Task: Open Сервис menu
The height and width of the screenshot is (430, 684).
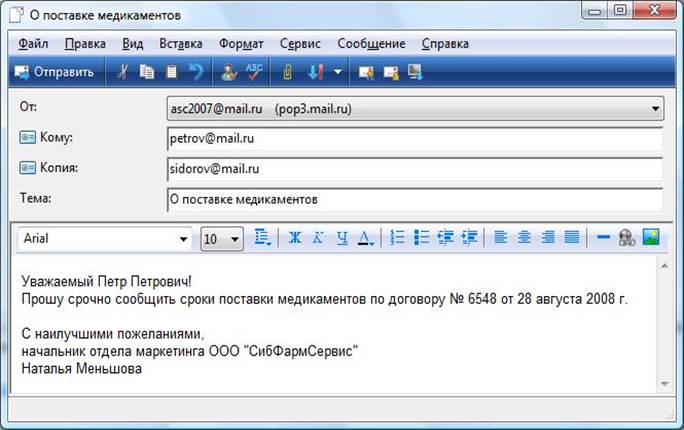Action: [x=300, y=44]
